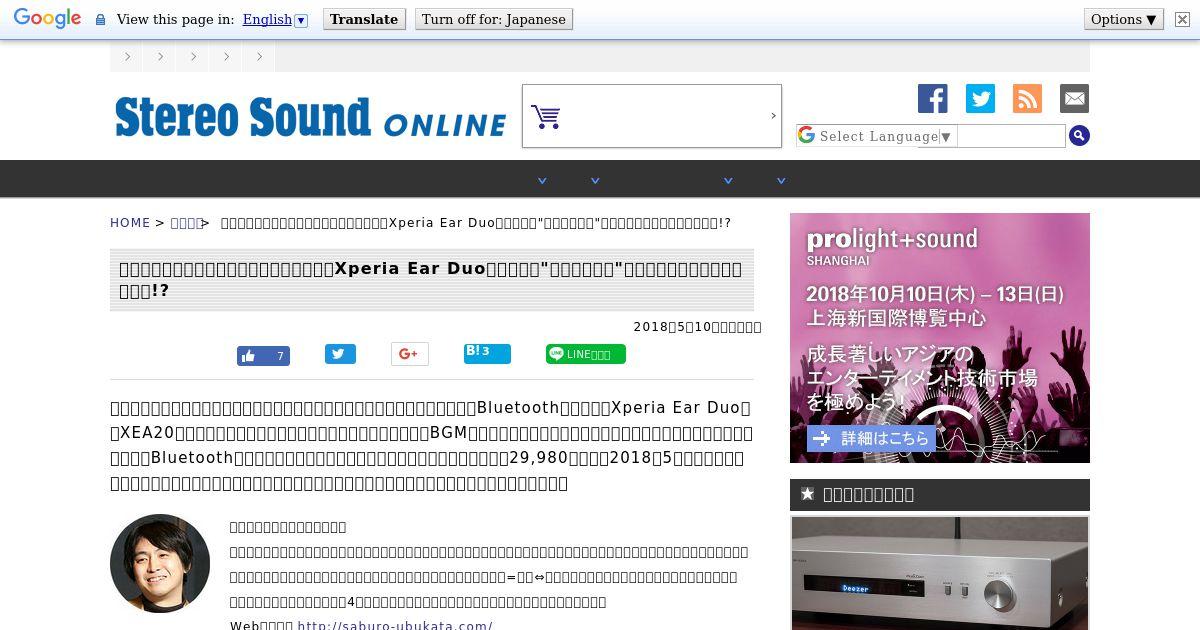Click the 2018 May 10 publish date
Screen dimensions: 1200x630
697,327
